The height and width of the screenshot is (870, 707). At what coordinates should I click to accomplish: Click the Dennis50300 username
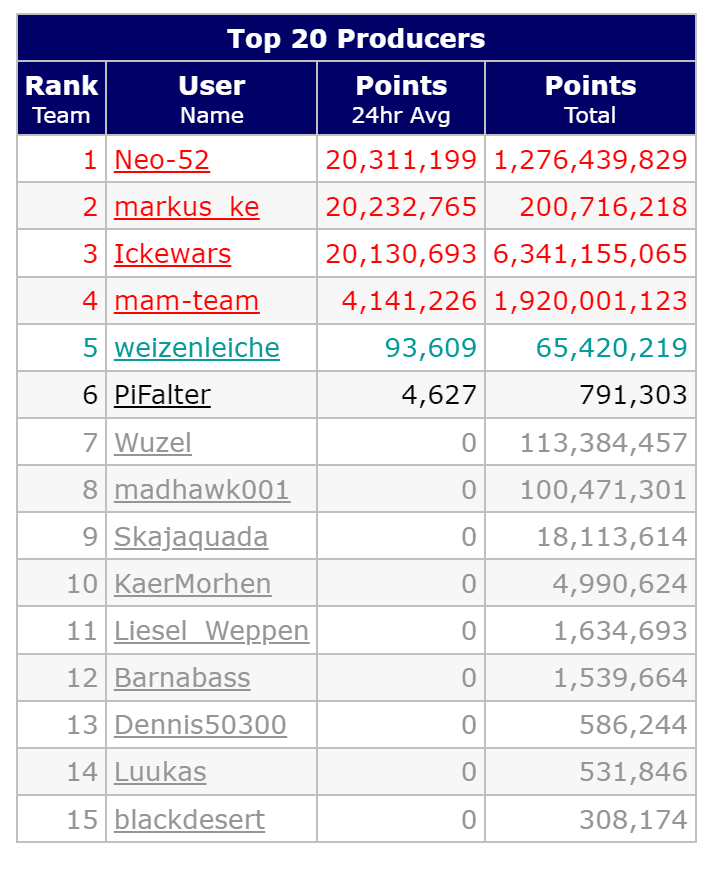click(x=200, y=725)
